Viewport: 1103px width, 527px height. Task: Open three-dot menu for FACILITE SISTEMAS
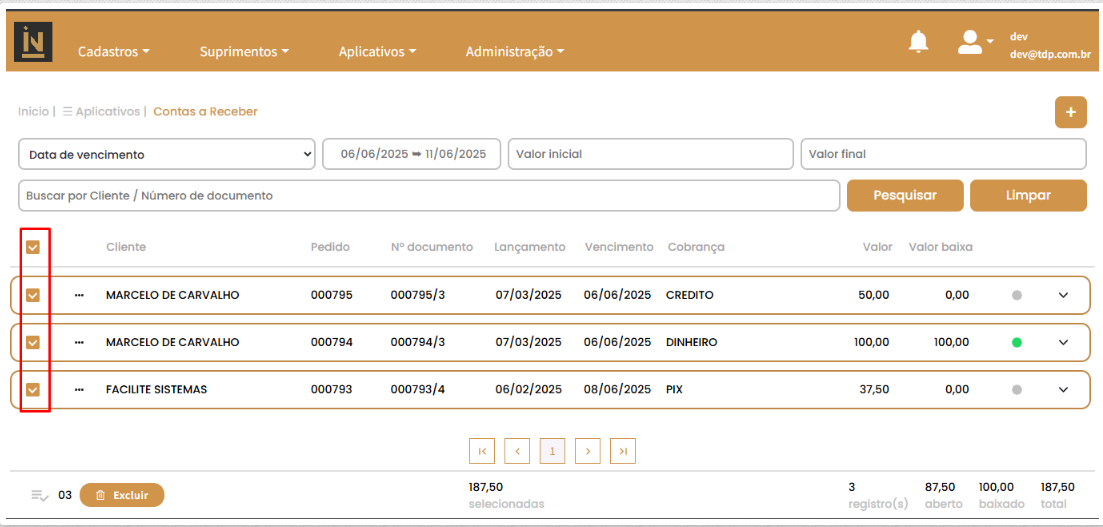point(79,389)
